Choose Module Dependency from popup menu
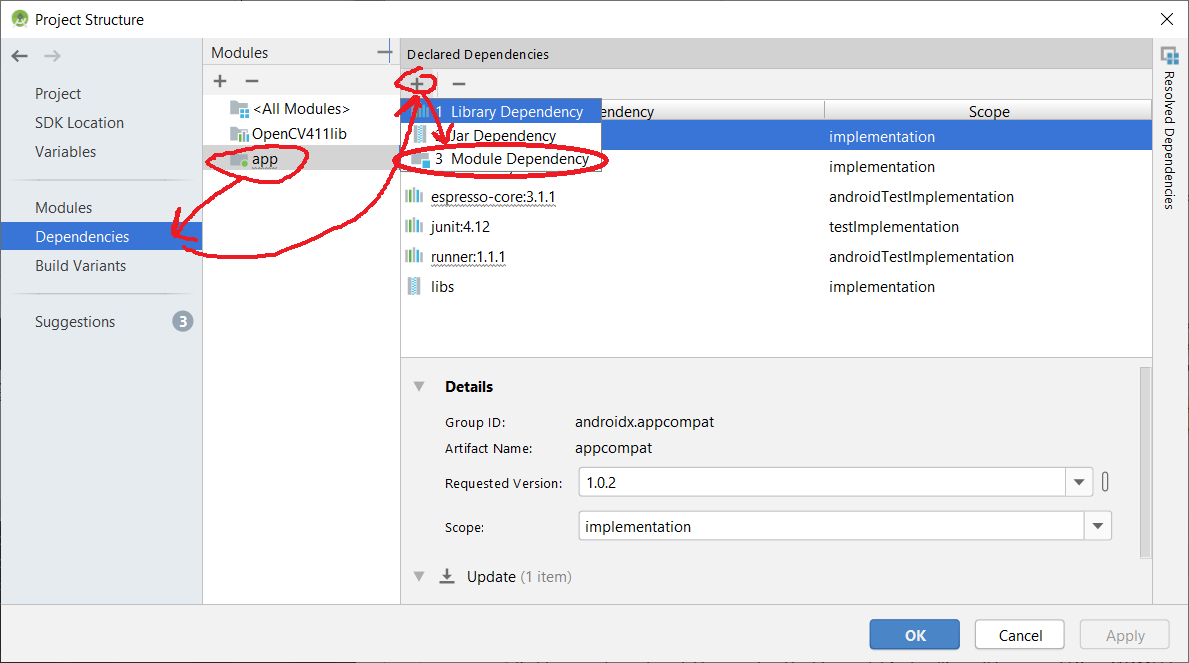 510,159
